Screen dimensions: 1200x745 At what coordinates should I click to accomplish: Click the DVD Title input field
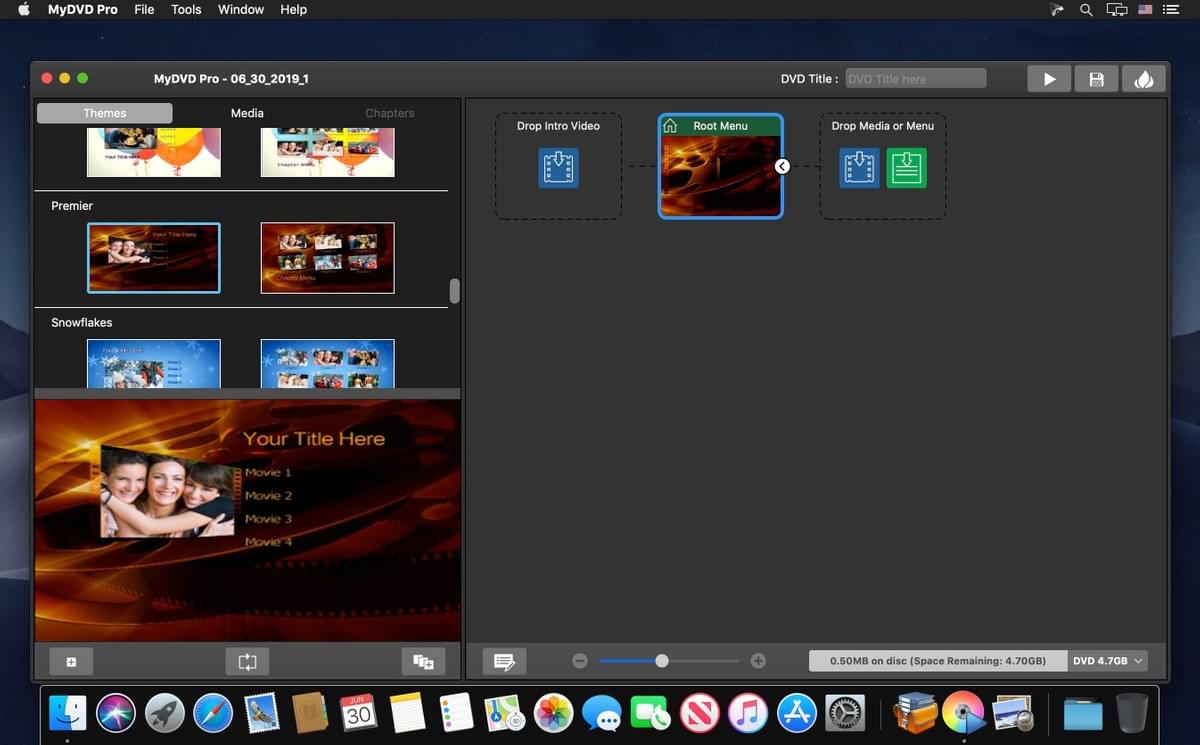pos(916,79)
